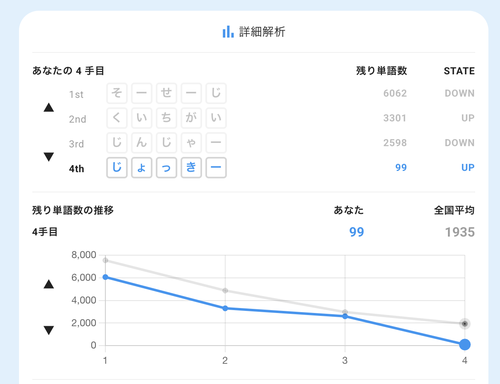500x384 pixels.
Task: Select the 2nd guess row label
Action: click(x=77, y=119)
